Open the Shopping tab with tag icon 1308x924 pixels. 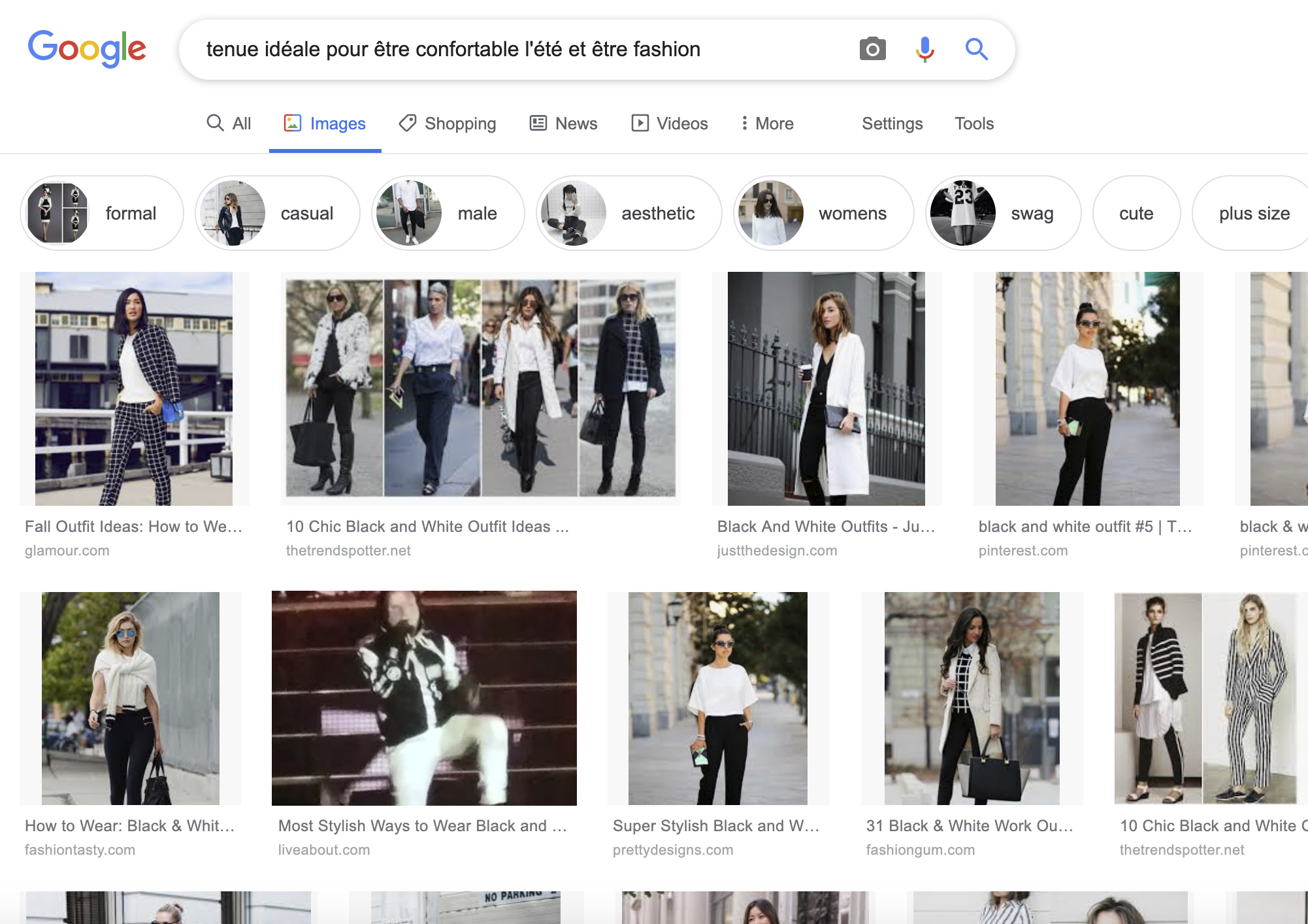coord(448,124)
